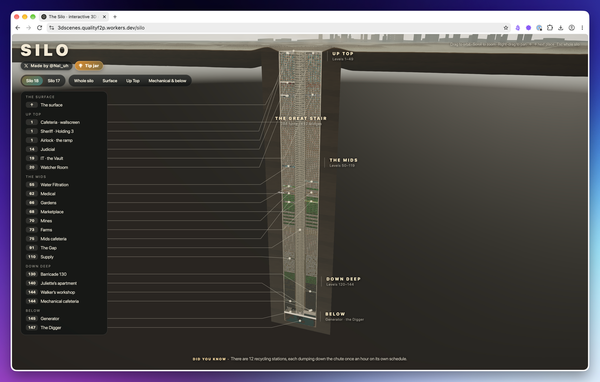The width and height of the screenshot is (600, 382).
Task: Reload the Silo page
Action: 39,28
